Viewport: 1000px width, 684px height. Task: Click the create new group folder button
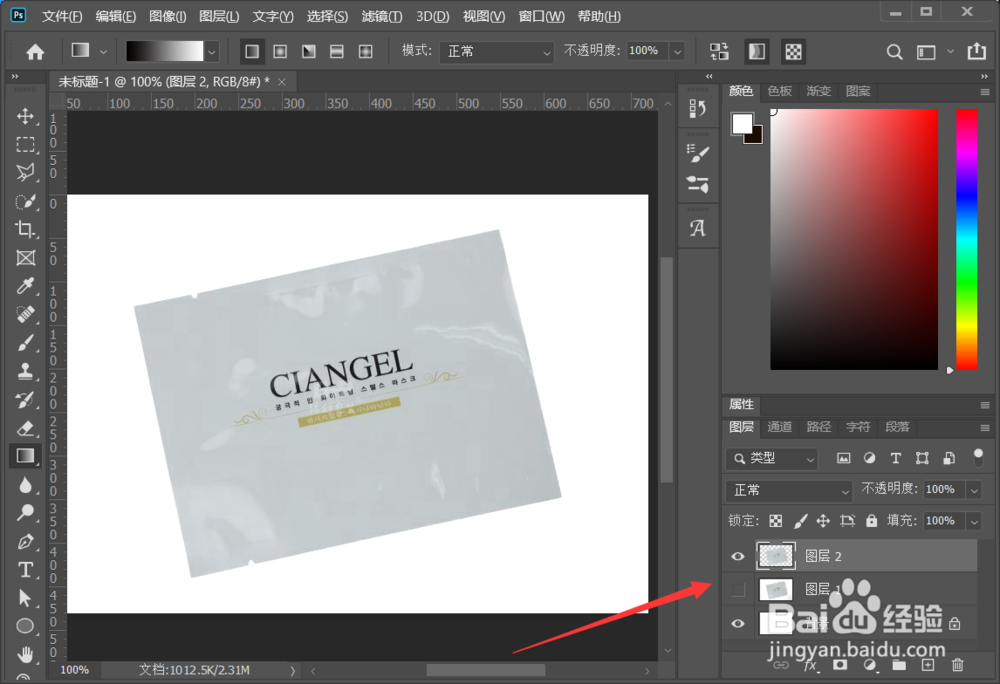coord(899,665)
